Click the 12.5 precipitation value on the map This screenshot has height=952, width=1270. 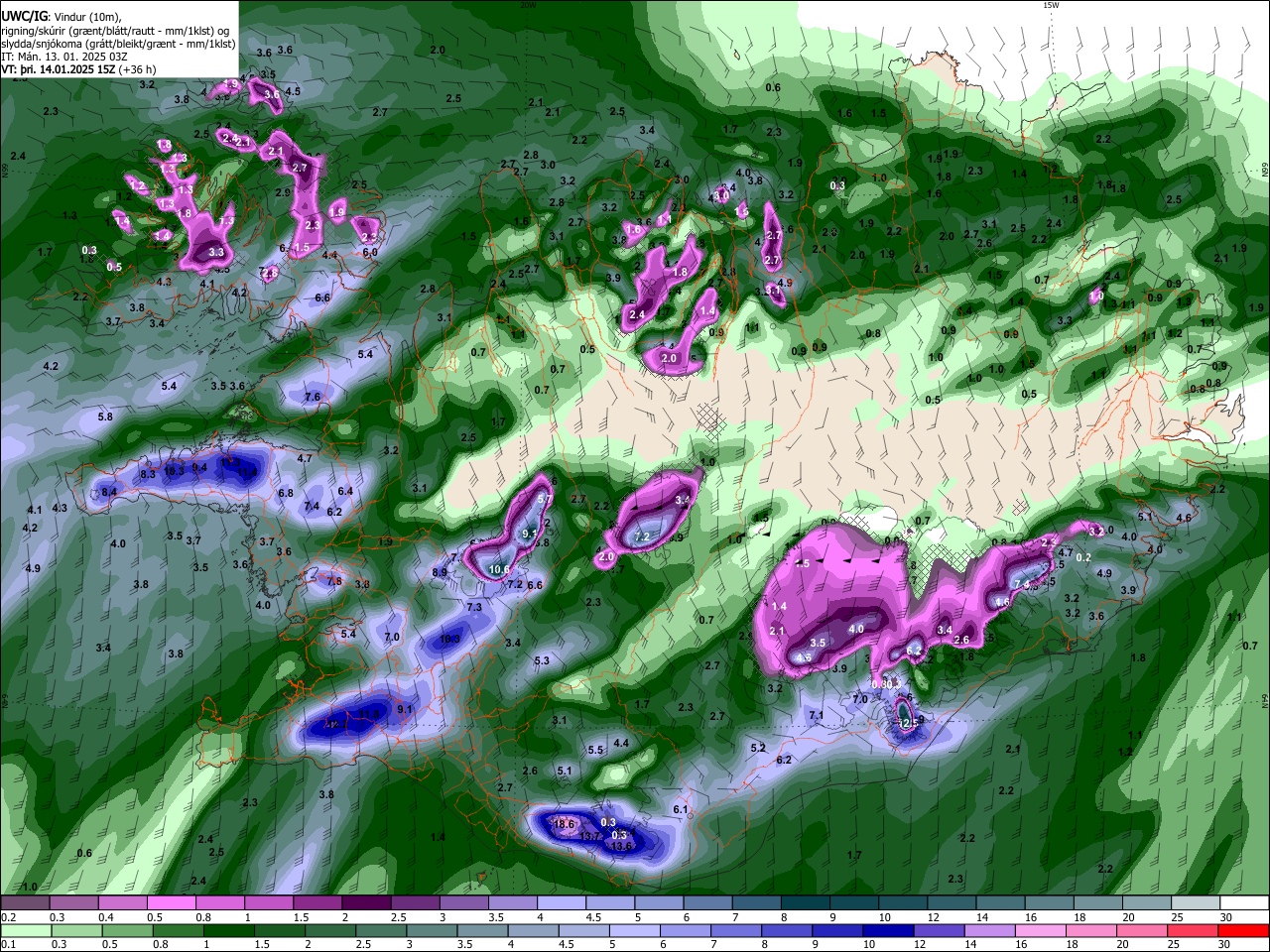tap(910, 723)
